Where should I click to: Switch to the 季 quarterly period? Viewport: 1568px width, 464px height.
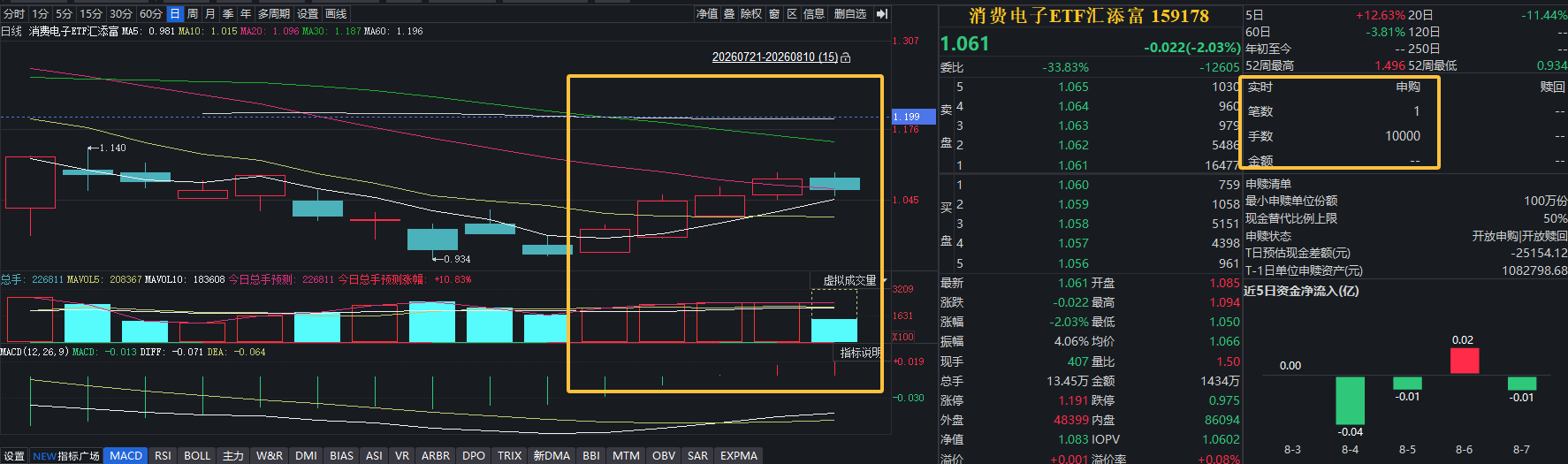[x=228, y=13]
